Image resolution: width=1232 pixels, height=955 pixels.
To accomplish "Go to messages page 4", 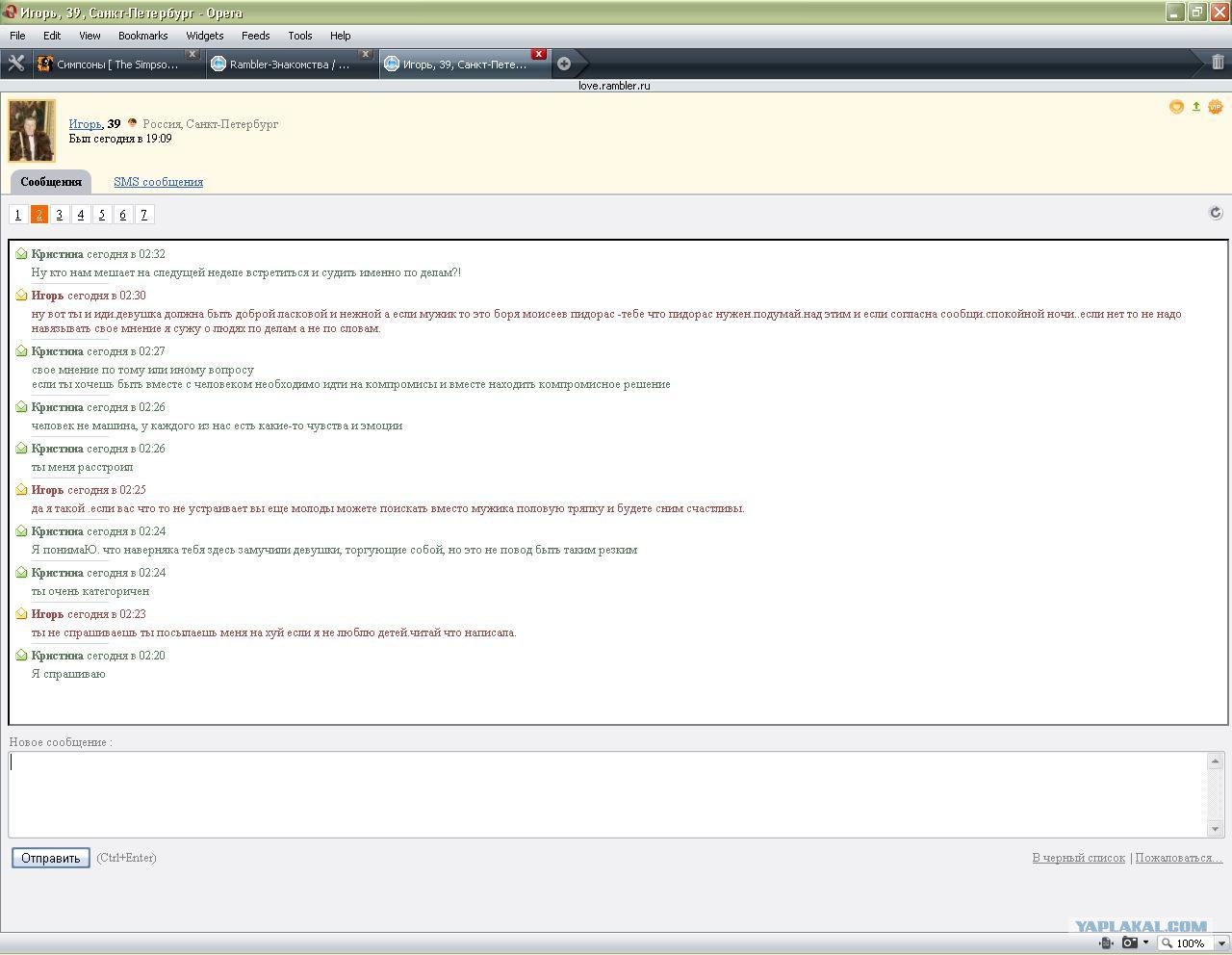I will [x=81, y=215].
